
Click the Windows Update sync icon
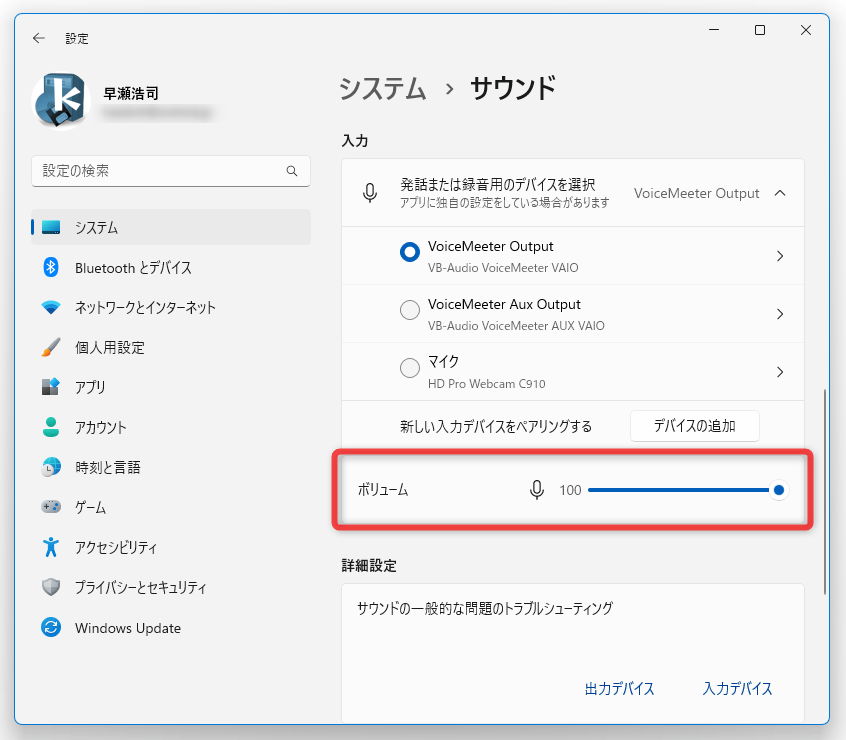(51, 627)
